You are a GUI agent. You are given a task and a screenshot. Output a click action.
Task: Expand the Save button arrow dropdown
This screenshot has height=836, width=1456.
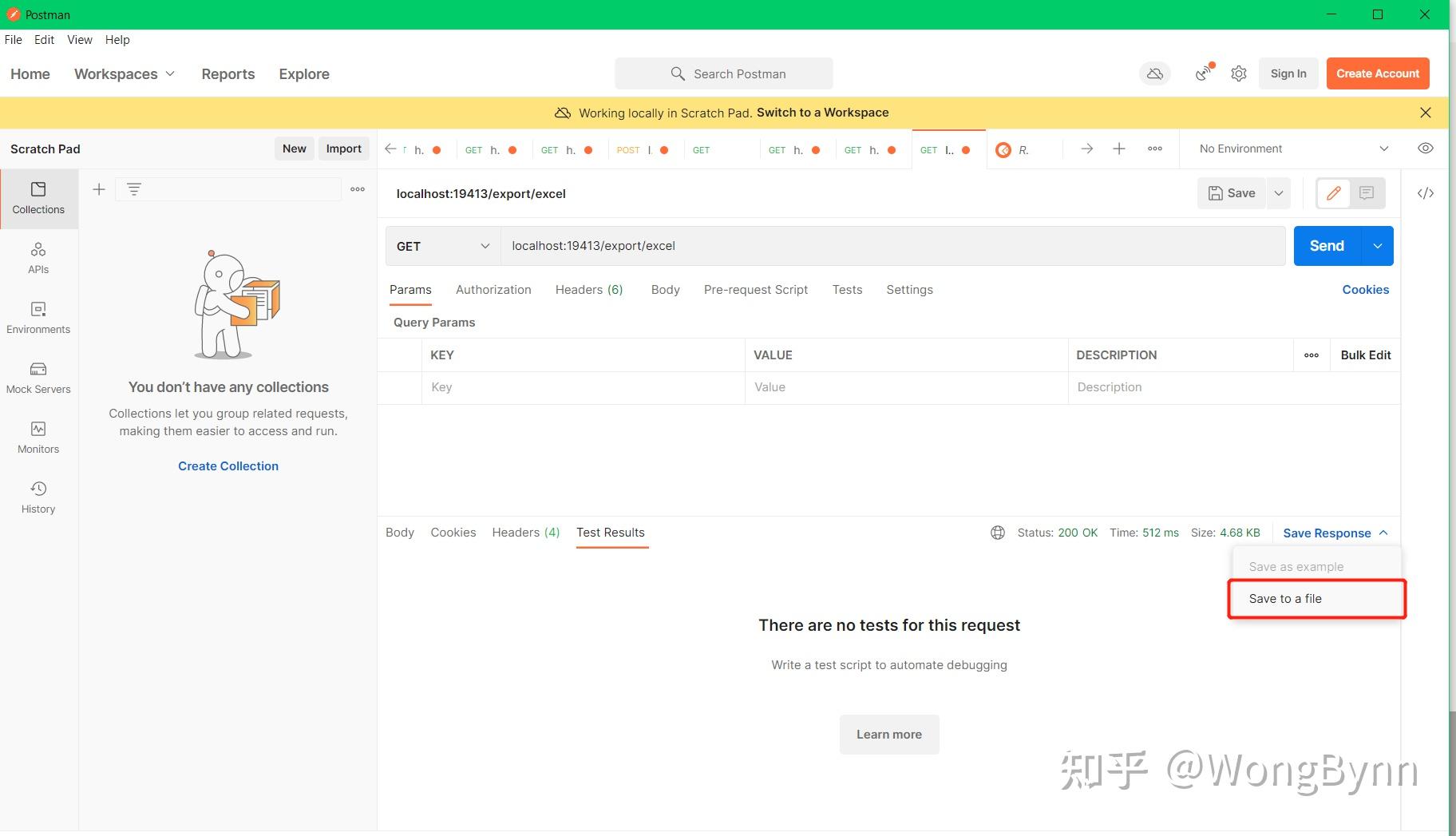[1279, 193]
